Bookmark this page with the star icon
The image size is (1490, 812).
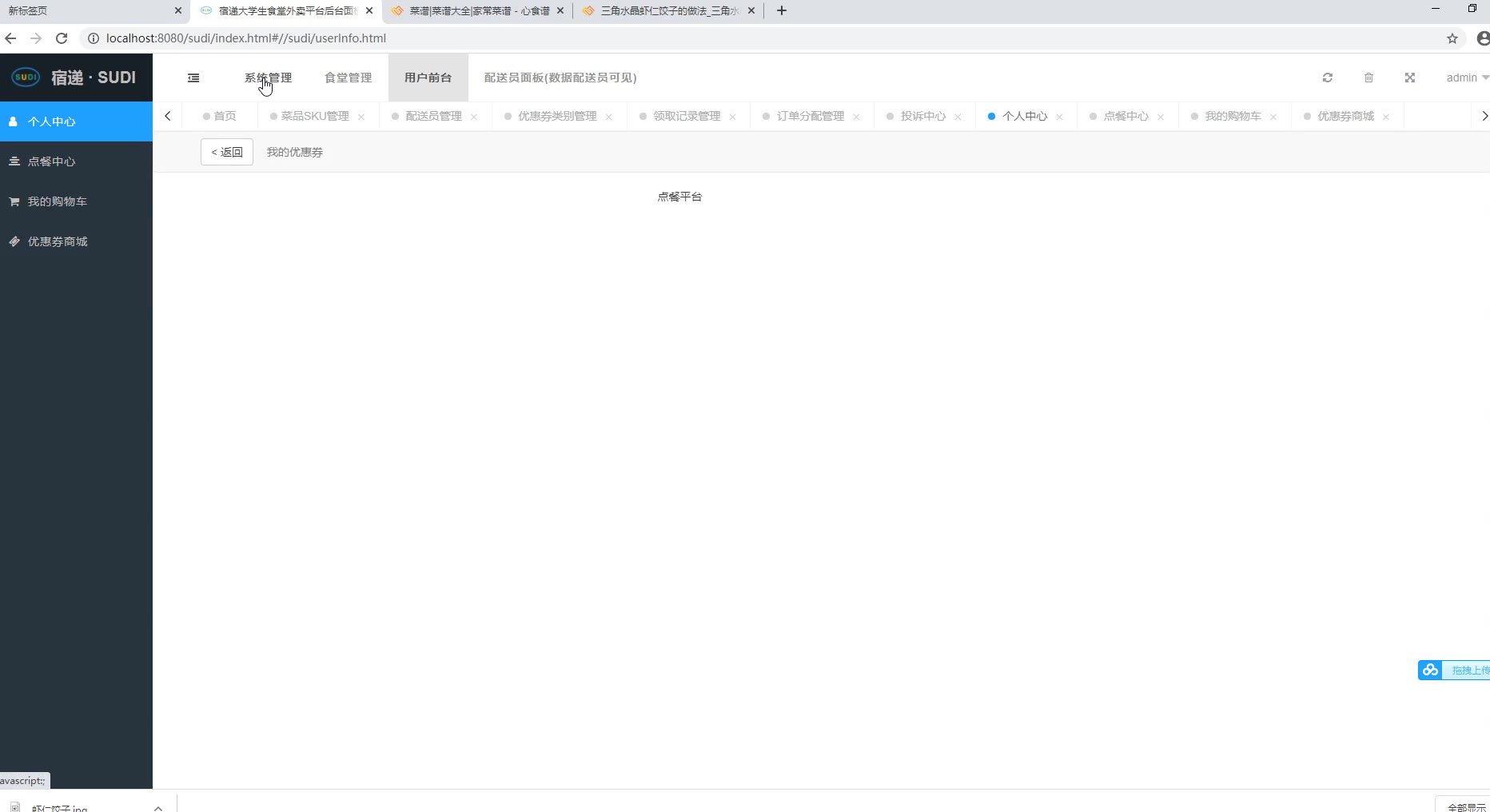pos(1452,38)
